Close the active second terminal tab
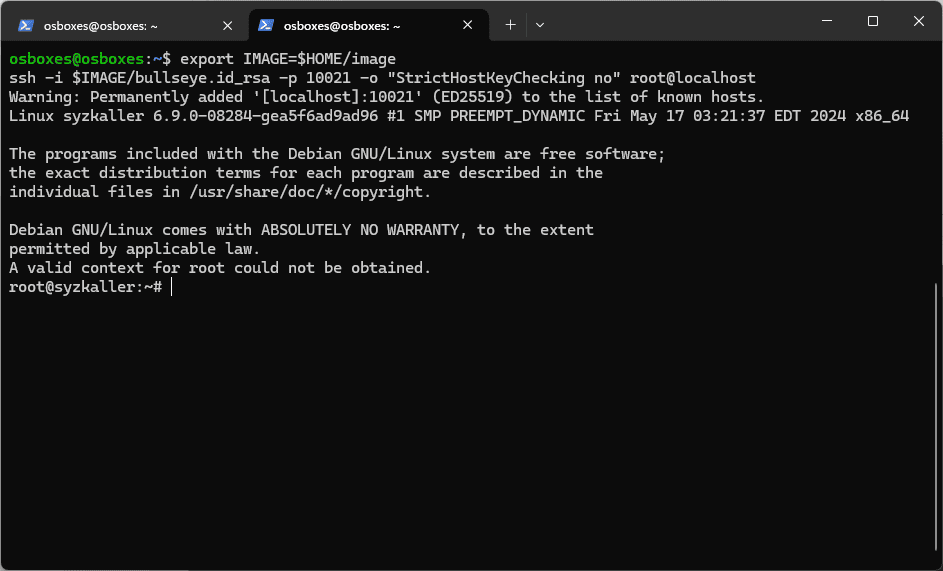Image resolution: width=943 pixels, height=571 pixels. click(470, 25)
